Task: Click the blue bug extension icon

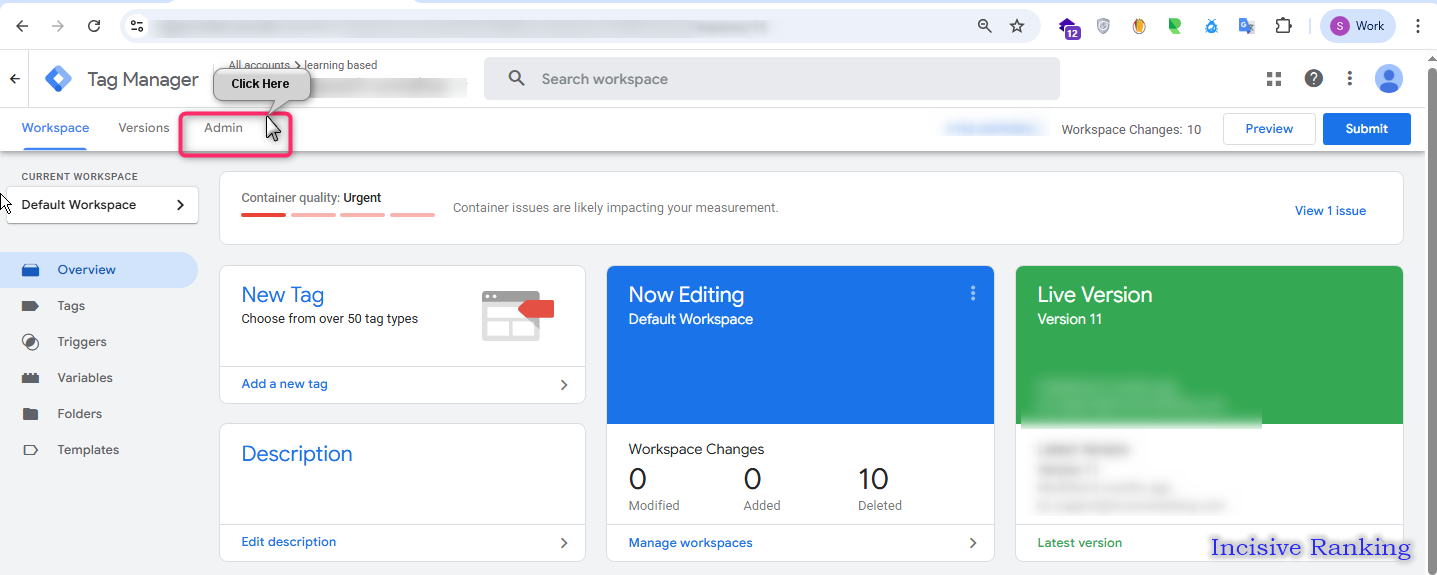Action: [1211, 26]
